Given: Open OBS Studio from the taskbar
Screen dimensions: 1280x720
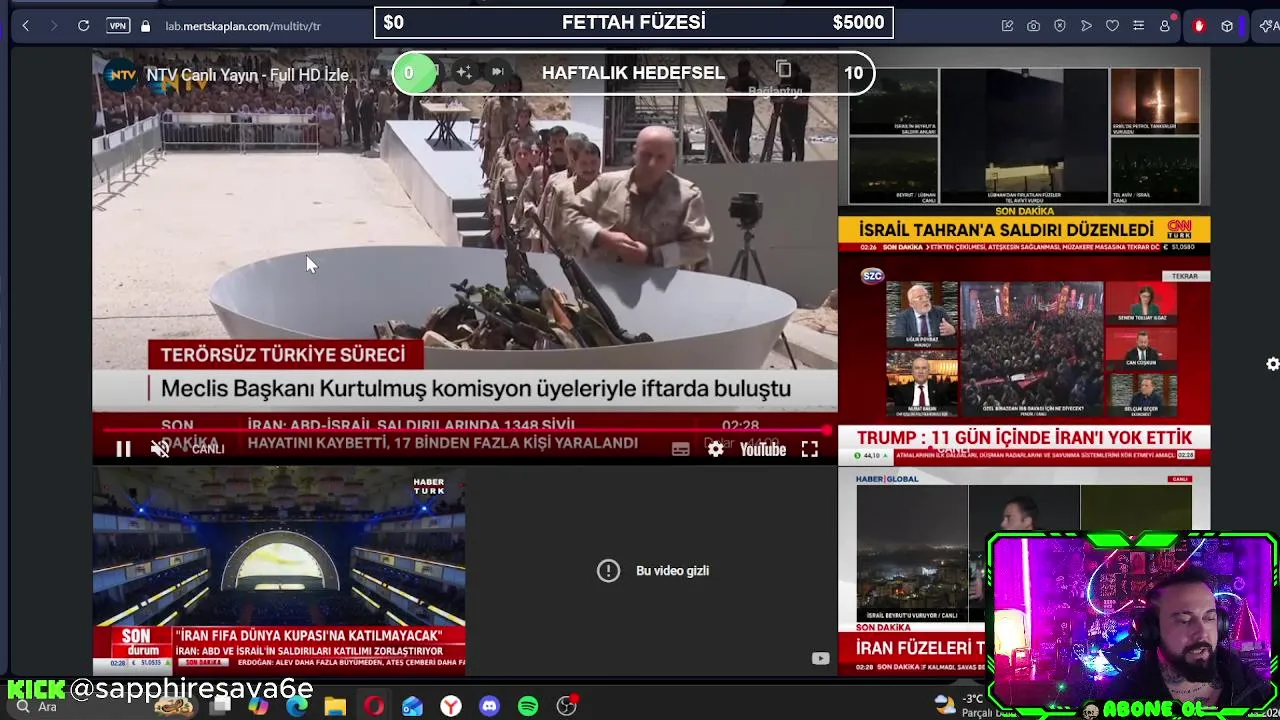Looking at the screenshot, I should (x=566, y=707).
